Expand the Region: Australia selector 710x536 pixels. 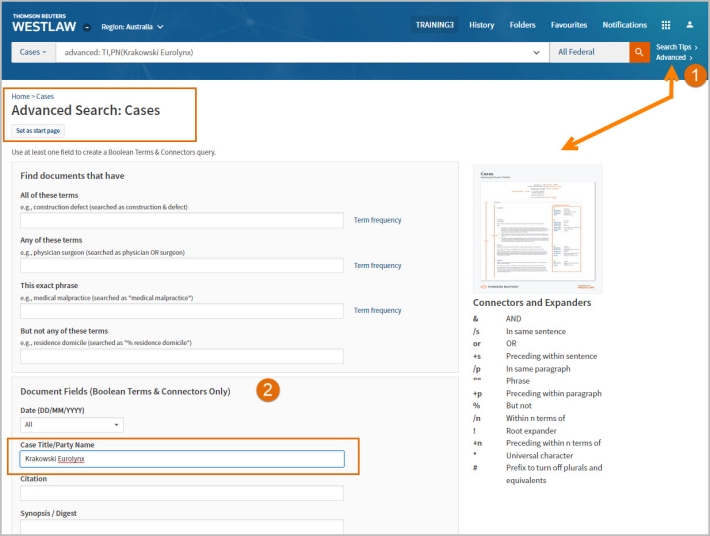132,27
